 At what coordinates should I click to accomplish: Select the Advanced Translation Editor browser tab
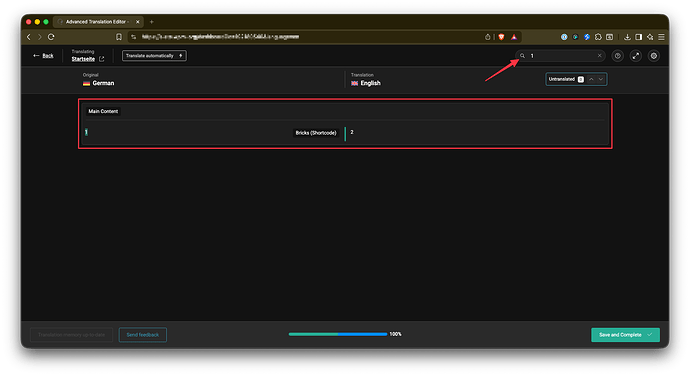click(98, 22)
